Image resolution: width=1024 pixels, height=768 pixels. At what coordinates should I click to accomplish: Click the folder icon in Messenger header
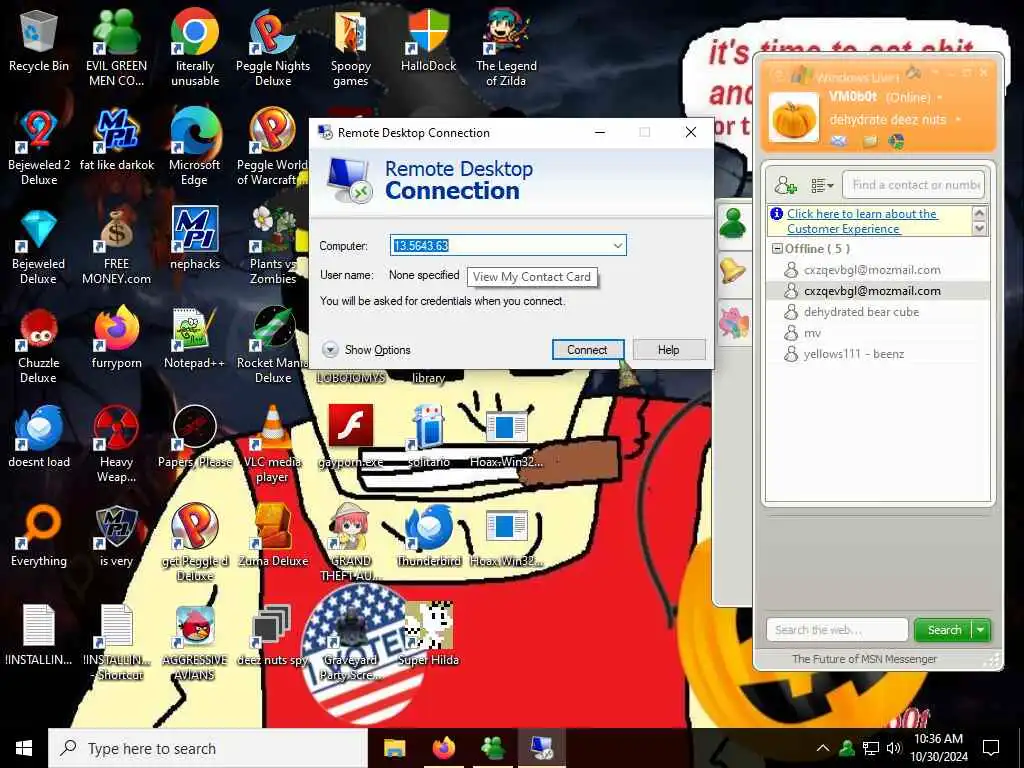pos(870,140)
